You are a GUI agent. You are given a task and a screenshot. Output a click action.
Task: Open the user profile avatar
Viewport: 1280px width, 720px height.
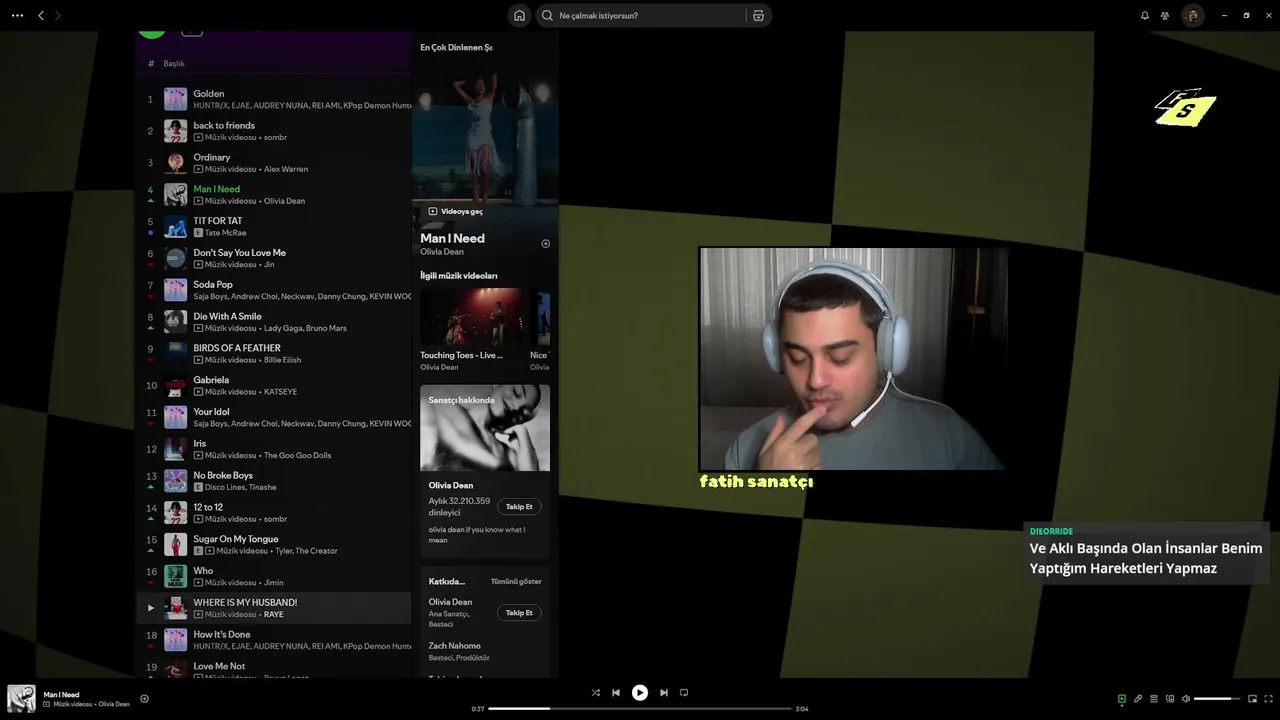(1192, 15)
